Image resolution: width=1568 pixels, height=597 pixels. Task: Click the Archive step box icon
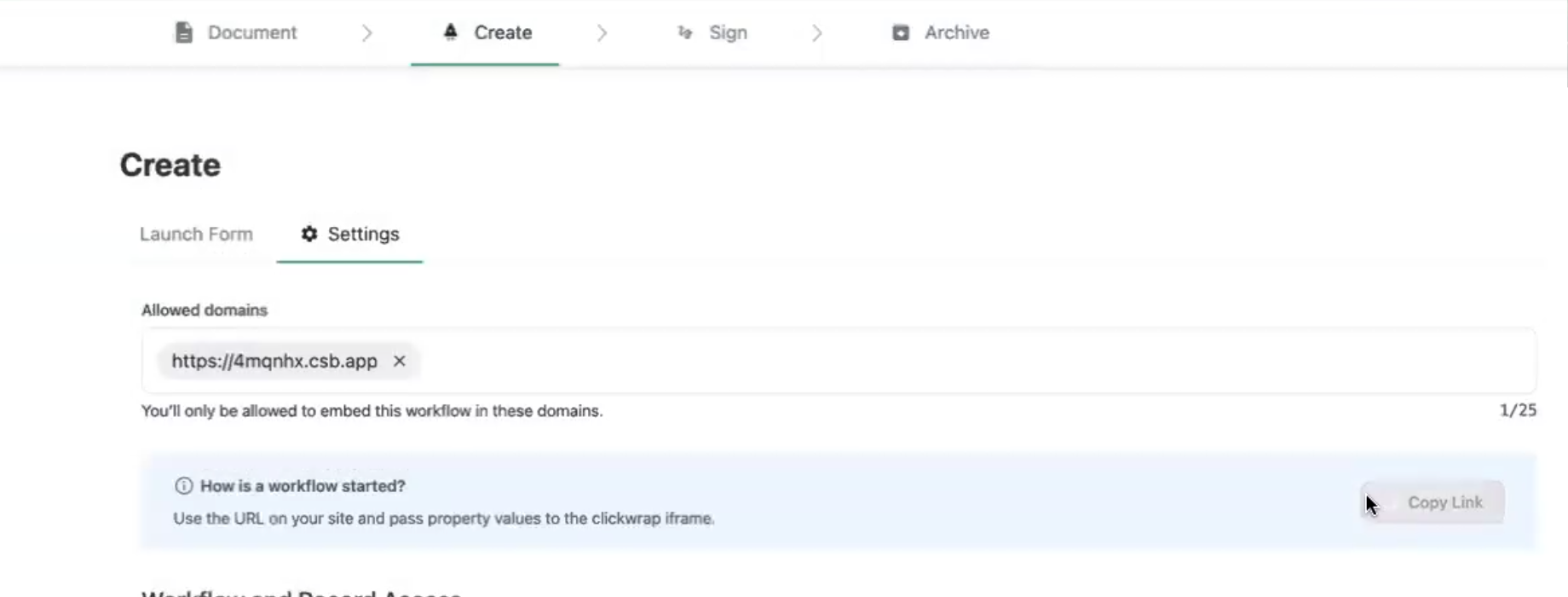click(901, 32)
